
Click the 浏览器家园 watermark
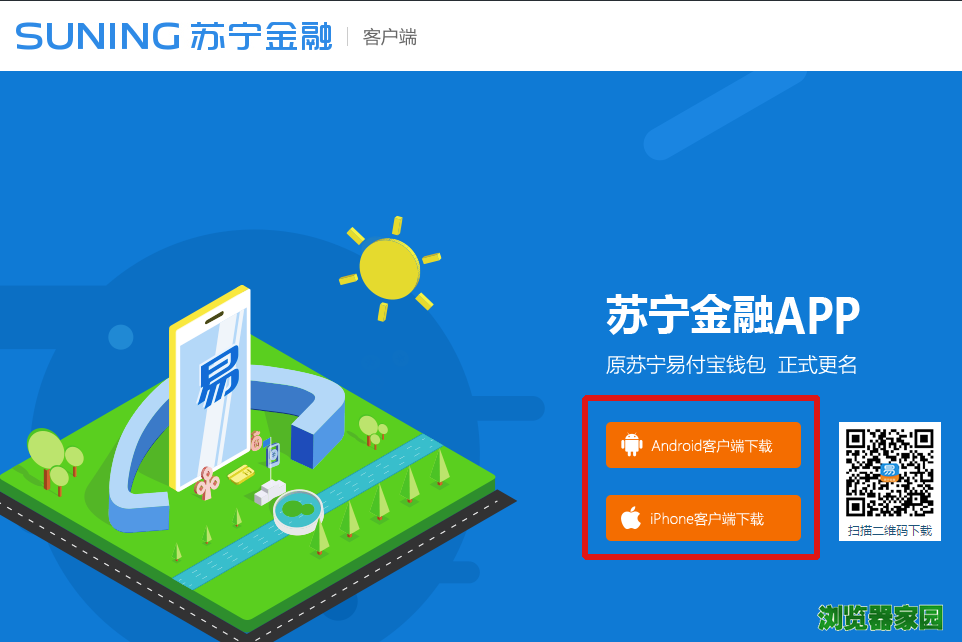tap(880, 617)
